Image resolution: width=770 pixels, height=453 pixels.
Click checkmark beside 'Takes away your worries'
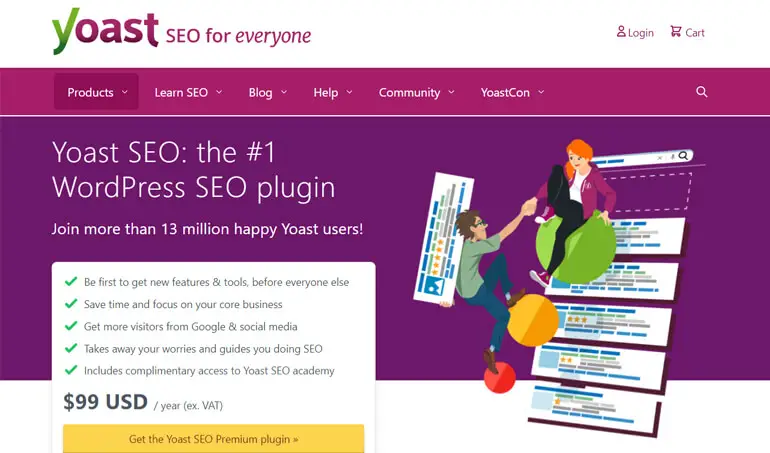coord(71,348)
